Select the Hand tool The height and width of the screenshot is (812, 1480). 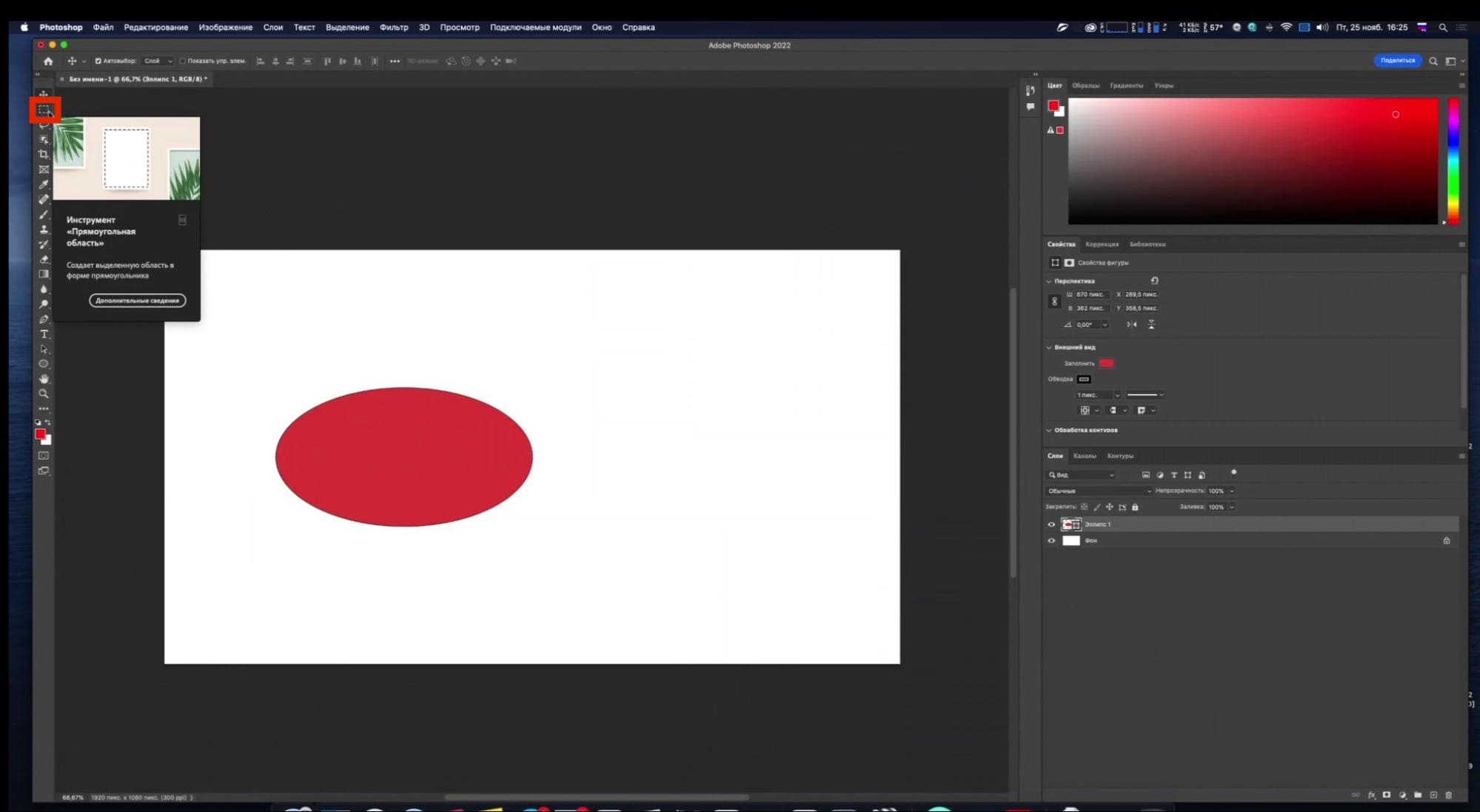pyautogui.click(x=44, y=379)
